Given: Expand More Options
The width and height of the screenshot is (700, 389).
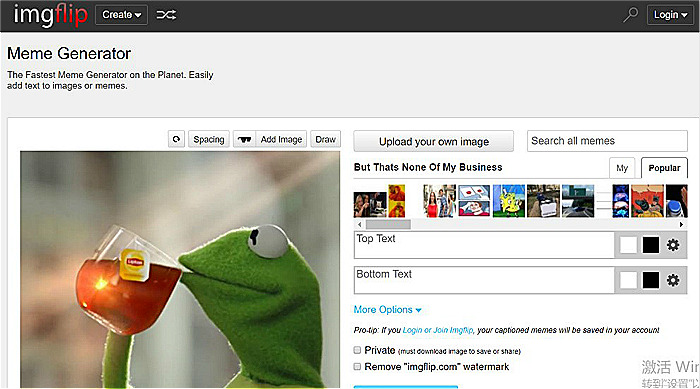Looking at the screenshot, I should [x=387, y=310].
